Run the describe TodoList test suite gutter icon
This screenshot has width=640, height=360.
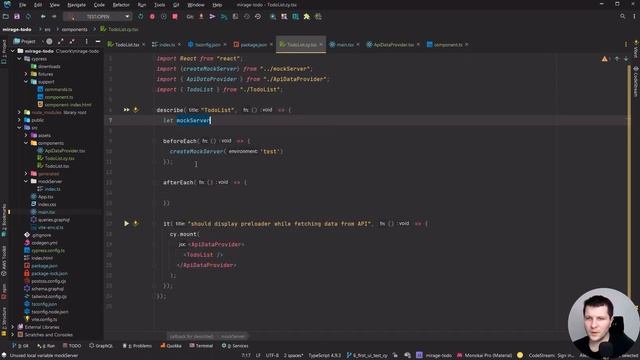127,110
